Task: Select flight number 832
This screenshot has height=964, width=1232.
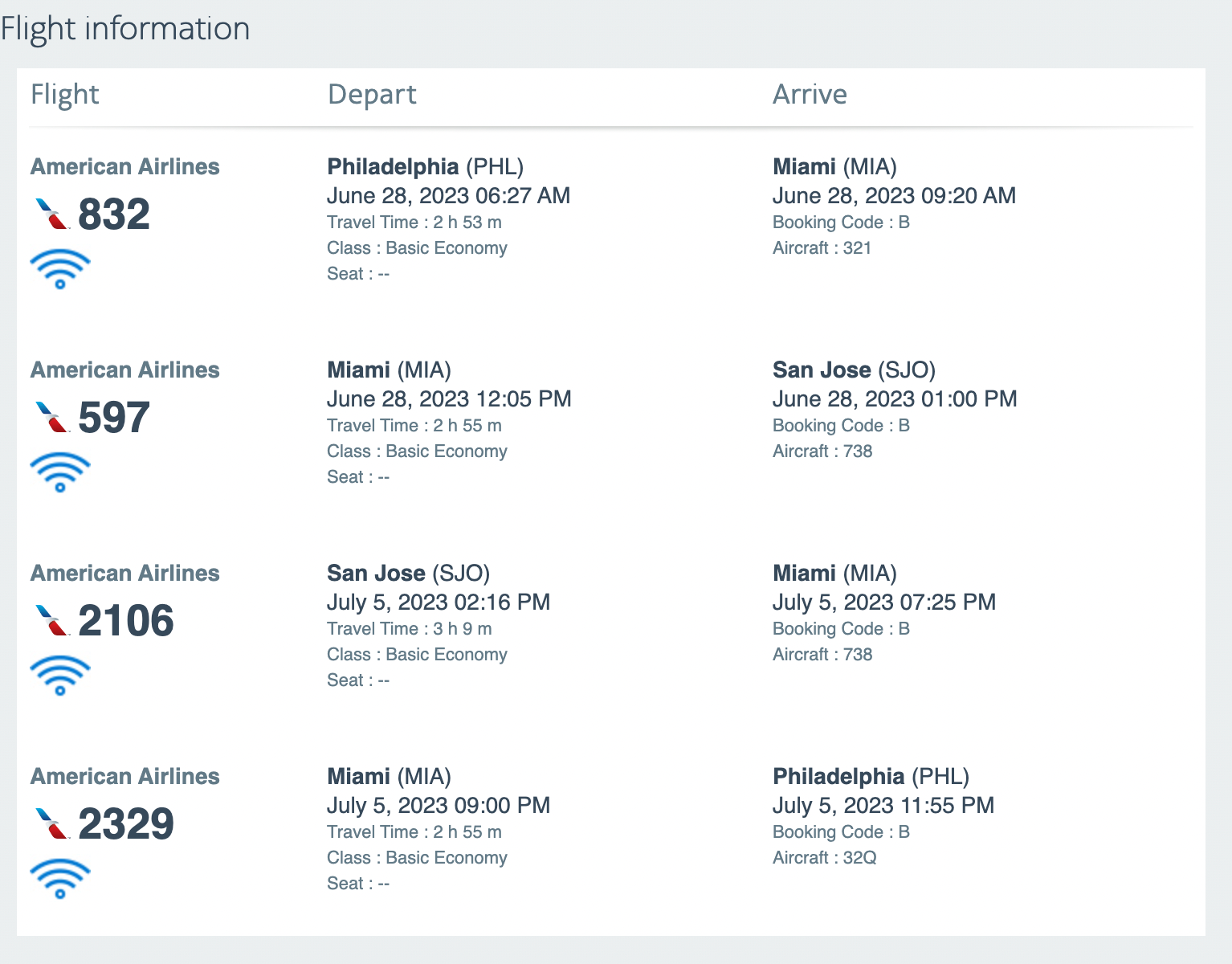Action: pos(114,214)
